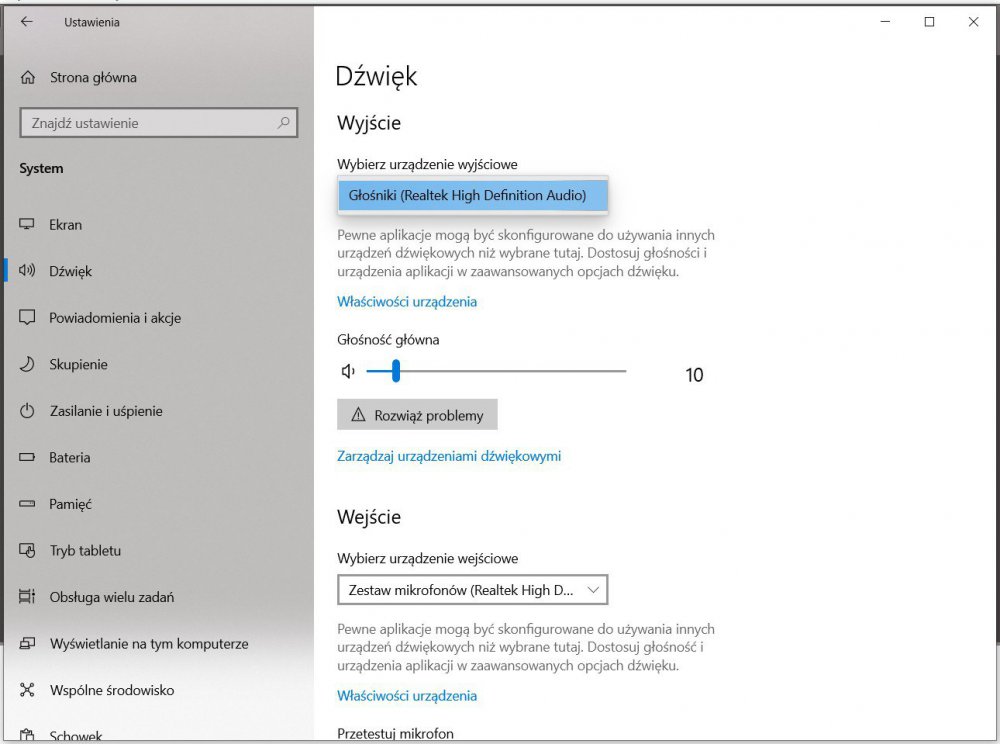This screenshot has width=1000, height=744.
Task: Open Zarządzaj urządzeniami dźwiękowymi link
Action: (x=449, y=456)
